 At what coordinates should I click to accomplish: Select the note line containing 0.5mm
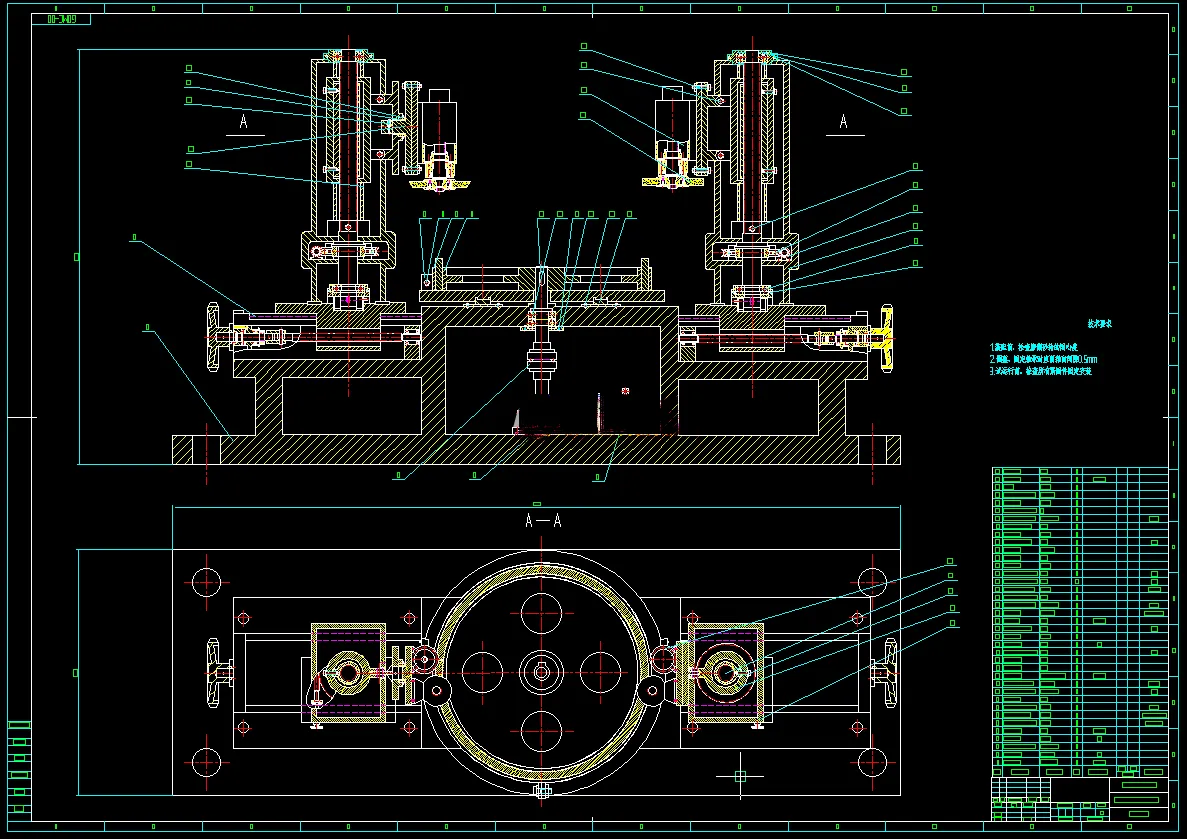tap(1043, 359)
